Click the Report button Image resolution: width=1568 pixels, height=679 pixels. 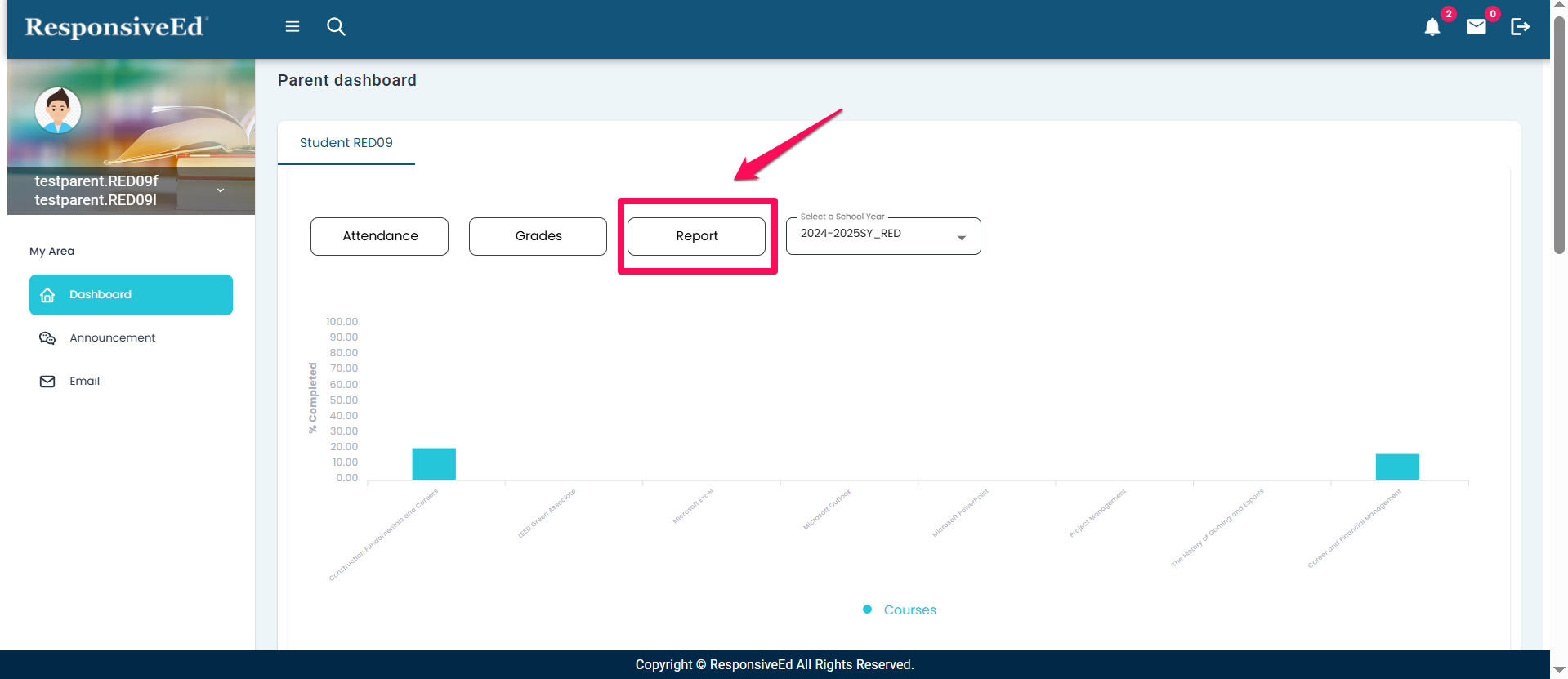click(x=696, y=236)
